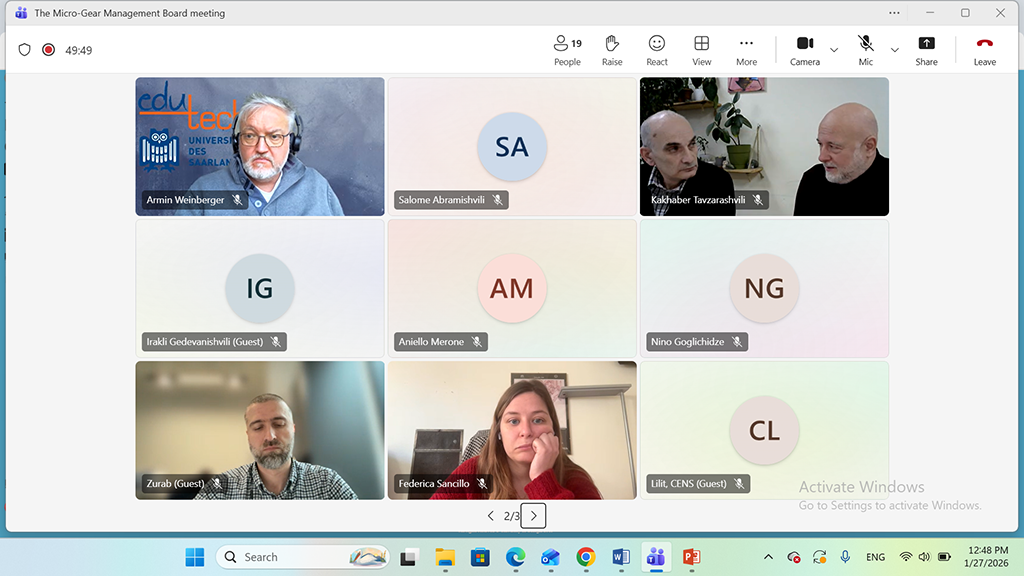The height and width of the screenshot is (576, 1024).
Task: Expand the Mic options dropdown arrow
Action: [894, 50]
